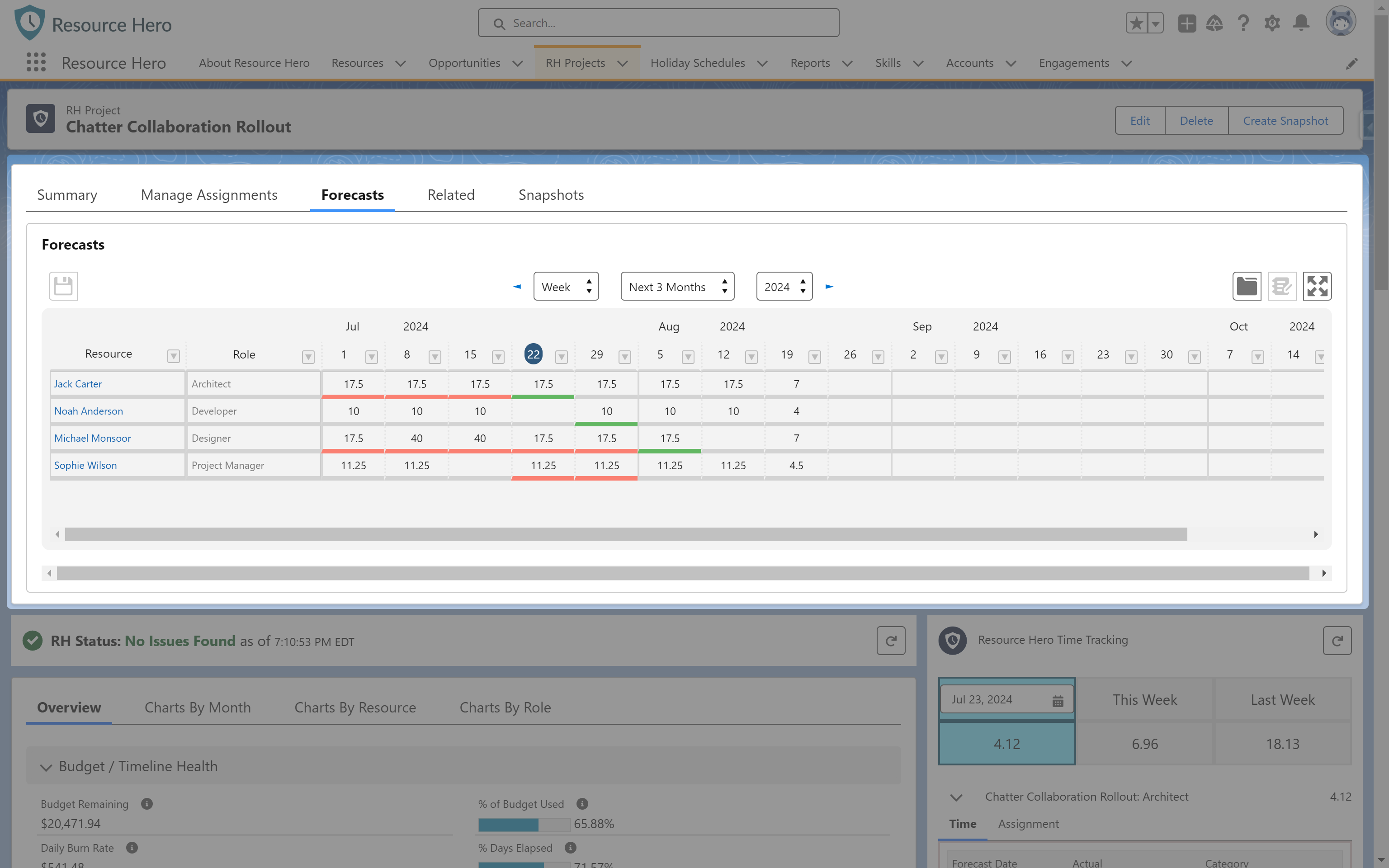Click Jack Carter's week 22 forecast cell
The height and width of the screenshot is (868, 1389).
point(543,383)
